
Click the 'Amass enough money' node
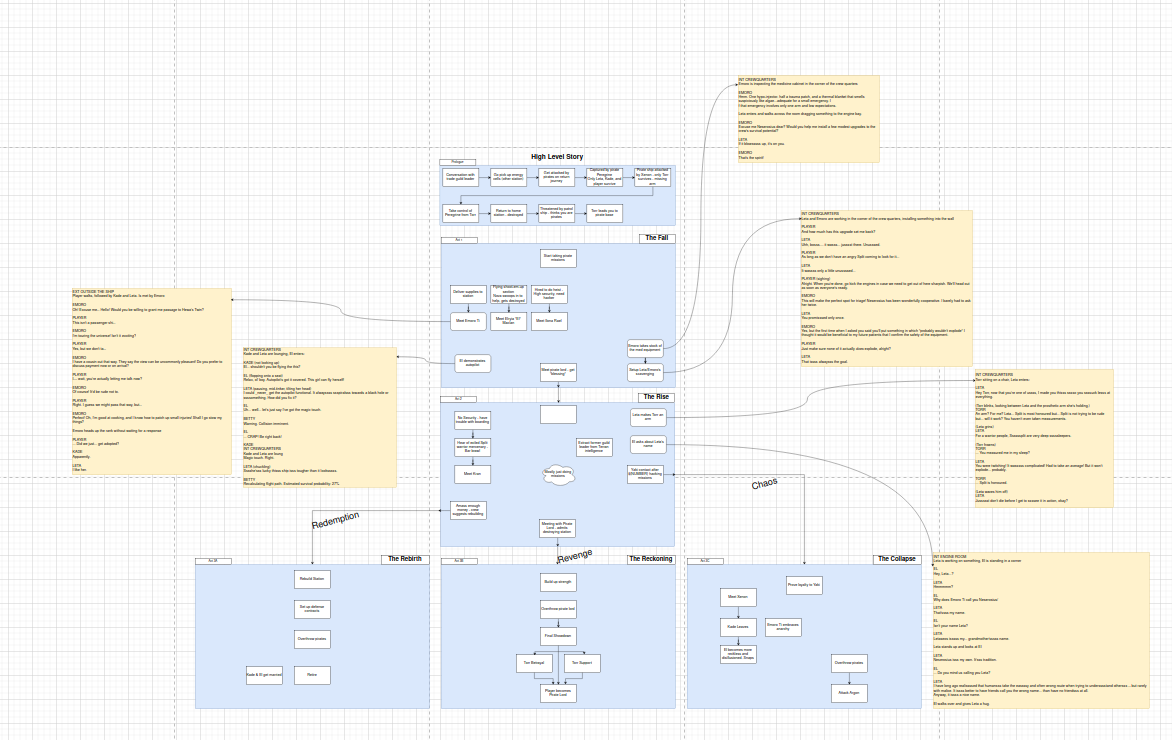point(469,510)
